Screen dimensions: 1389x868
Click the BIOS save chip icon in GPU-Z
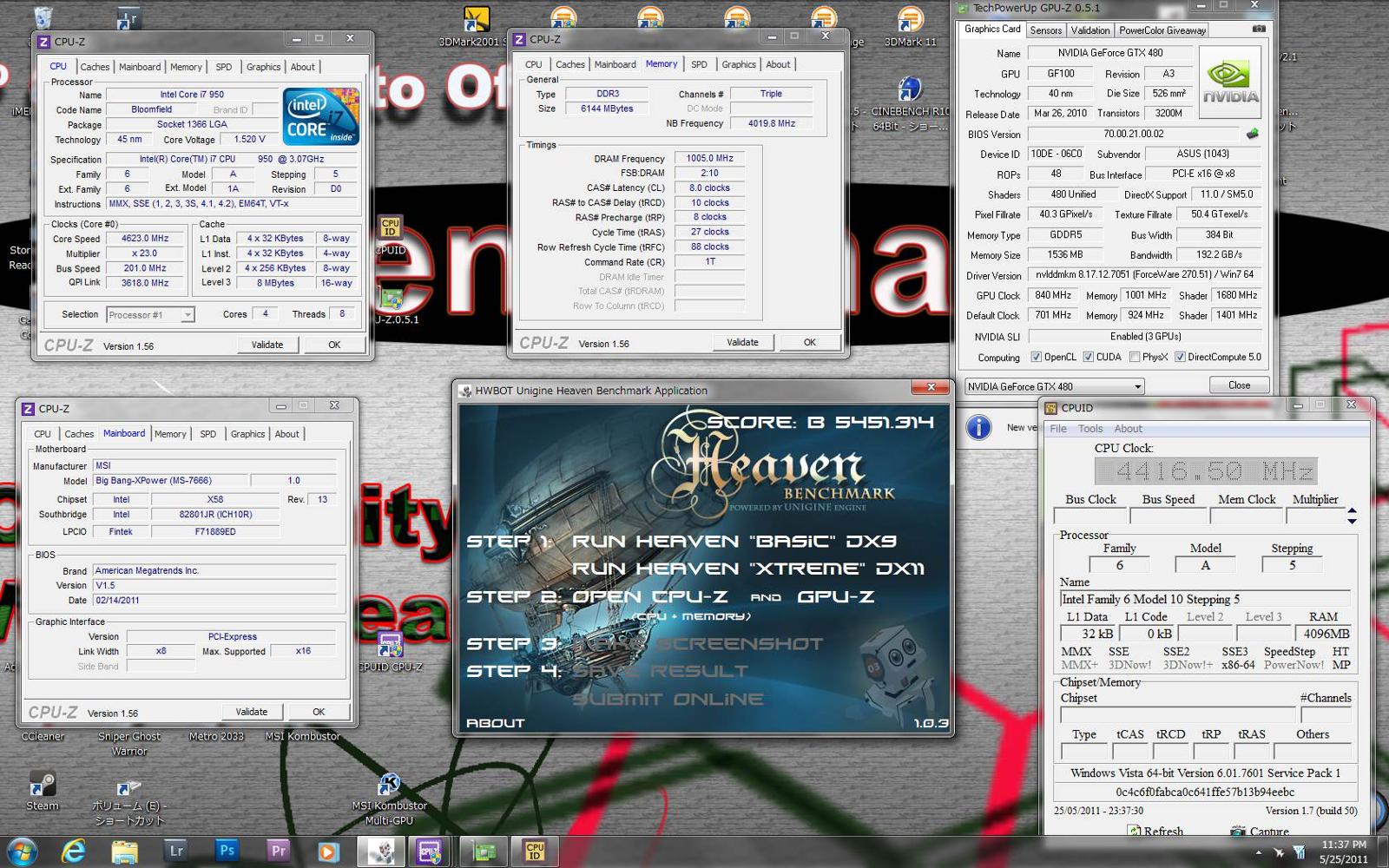[x=1252, y=134]
